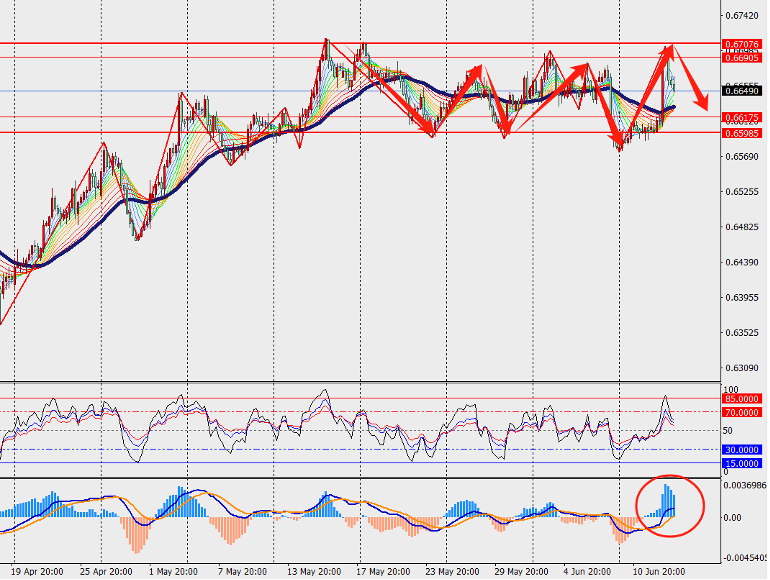This screenshot has width=770, height=580.
Task: Click the -0.004540 MACD scale value
Action: [x=745, y=559]
